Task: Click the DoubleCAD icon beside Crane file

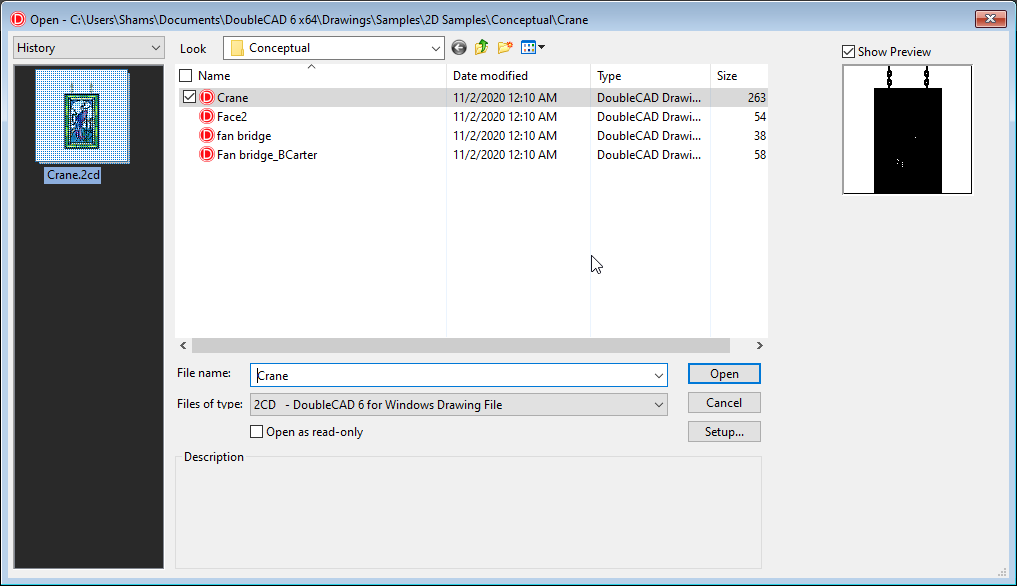Action: click(207, 97)
